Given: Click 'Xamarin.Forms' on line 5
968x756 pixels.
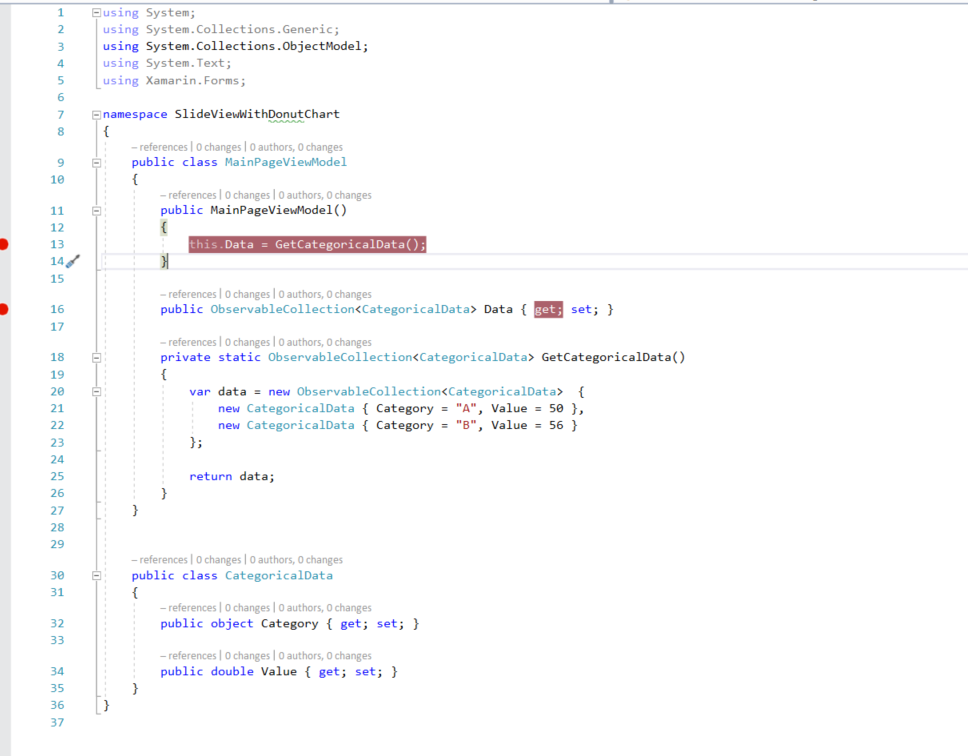Looking at the screenshot, I should pos(193,81).
